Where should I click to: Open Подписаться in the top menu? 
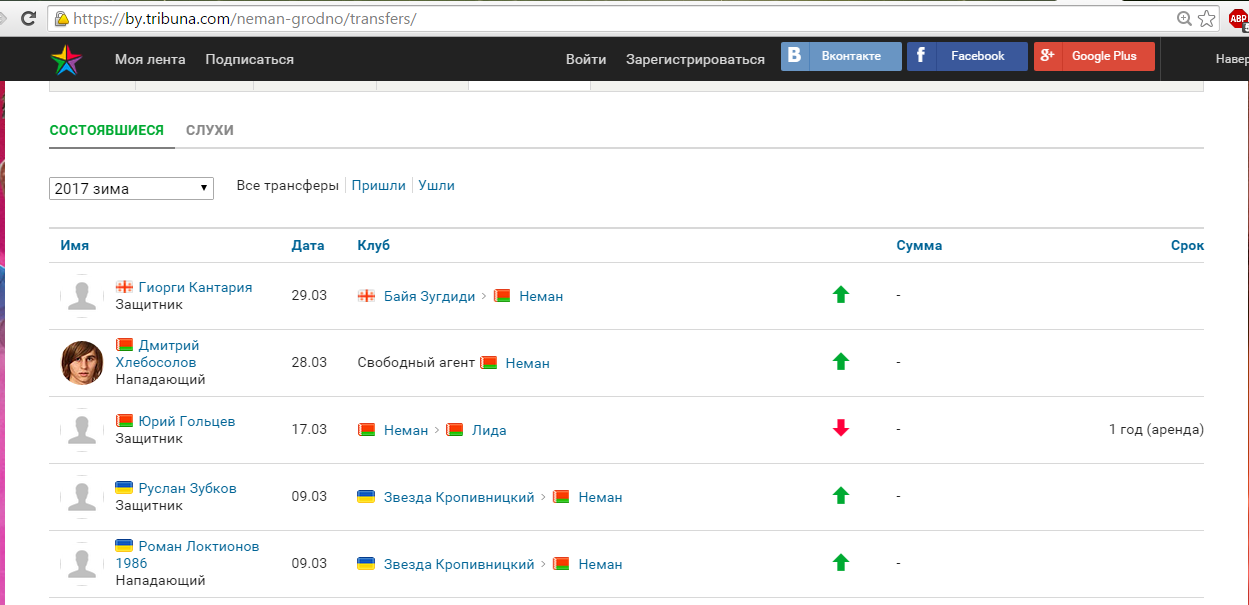tap(250, 59)
